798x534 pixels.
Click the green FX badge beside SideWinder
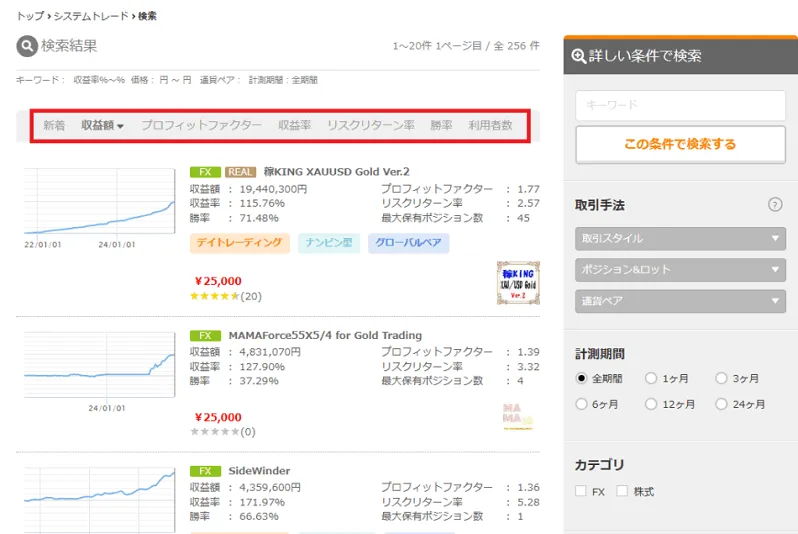[x=204, y=471]
